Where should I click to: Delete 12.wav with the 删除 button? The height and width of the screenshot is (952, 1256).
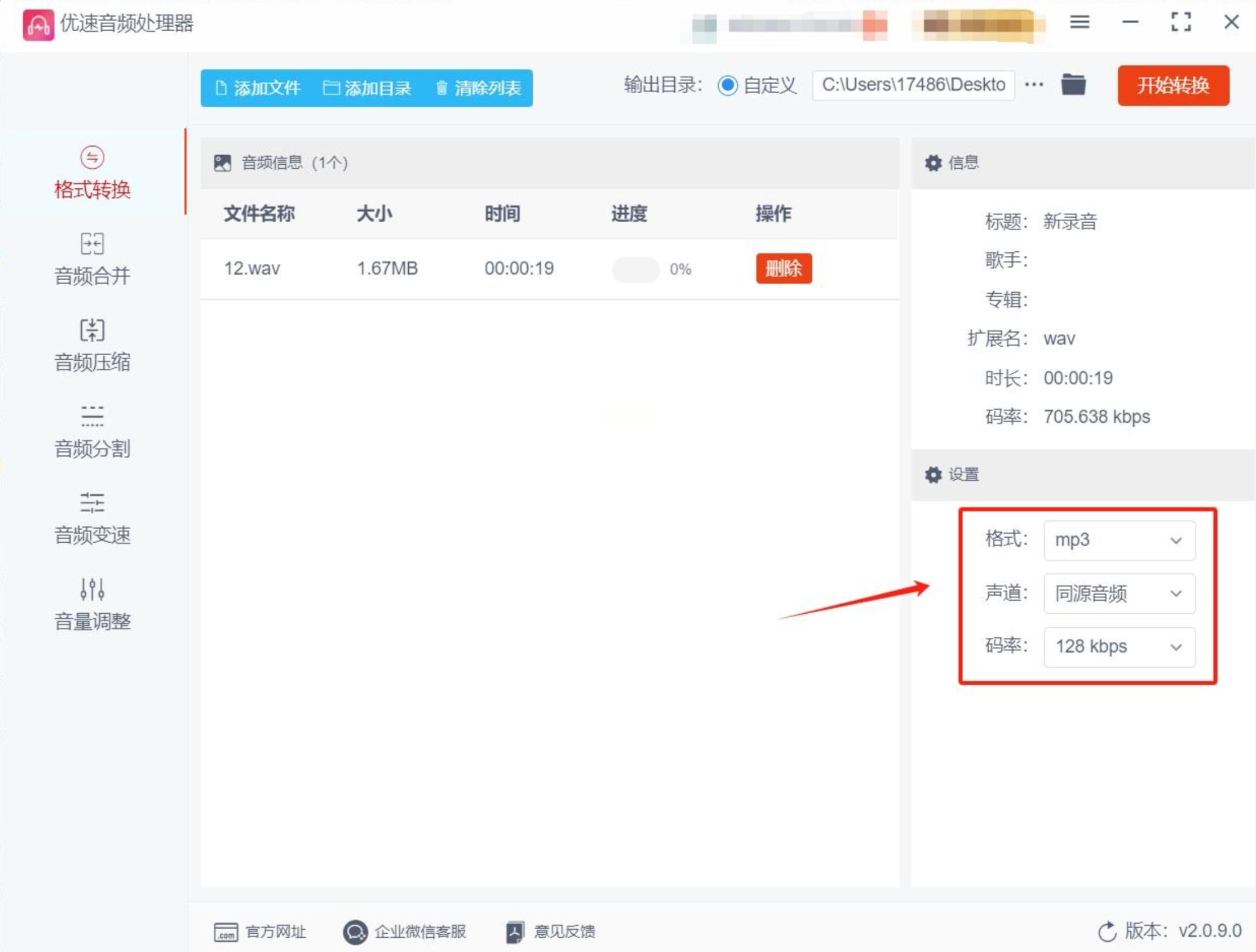(x=784, y=268)
